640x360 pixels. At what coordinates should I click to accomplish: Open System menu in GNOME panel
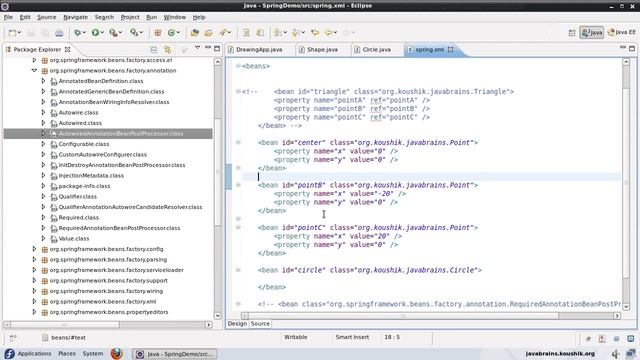click(x=93, y=353)
